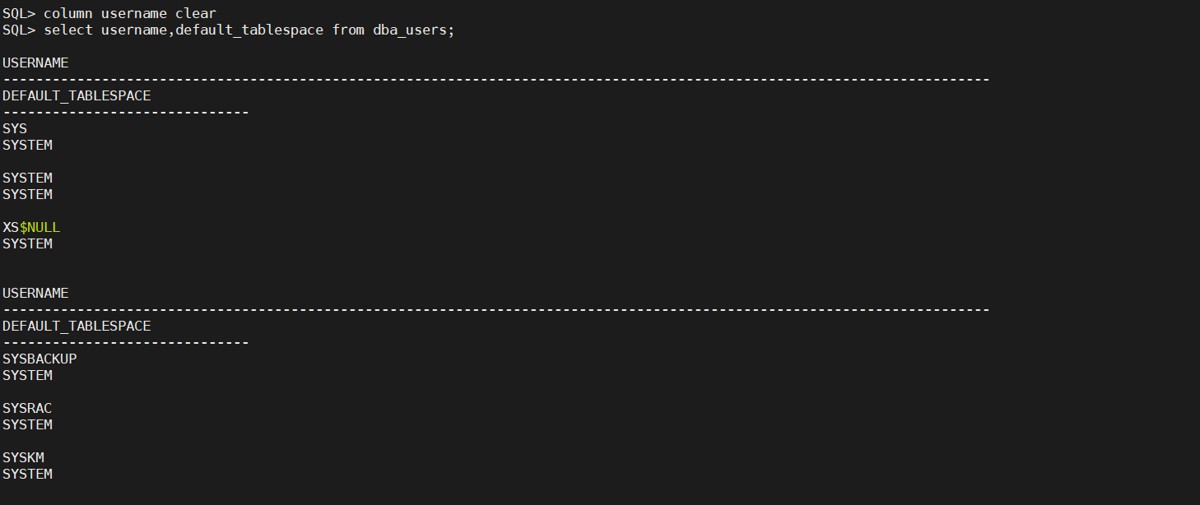This screenshot has width=1200, height=505.
Task: Click SYSTEM tablespace below SYSRAC
Action: (x=27, y=425)
